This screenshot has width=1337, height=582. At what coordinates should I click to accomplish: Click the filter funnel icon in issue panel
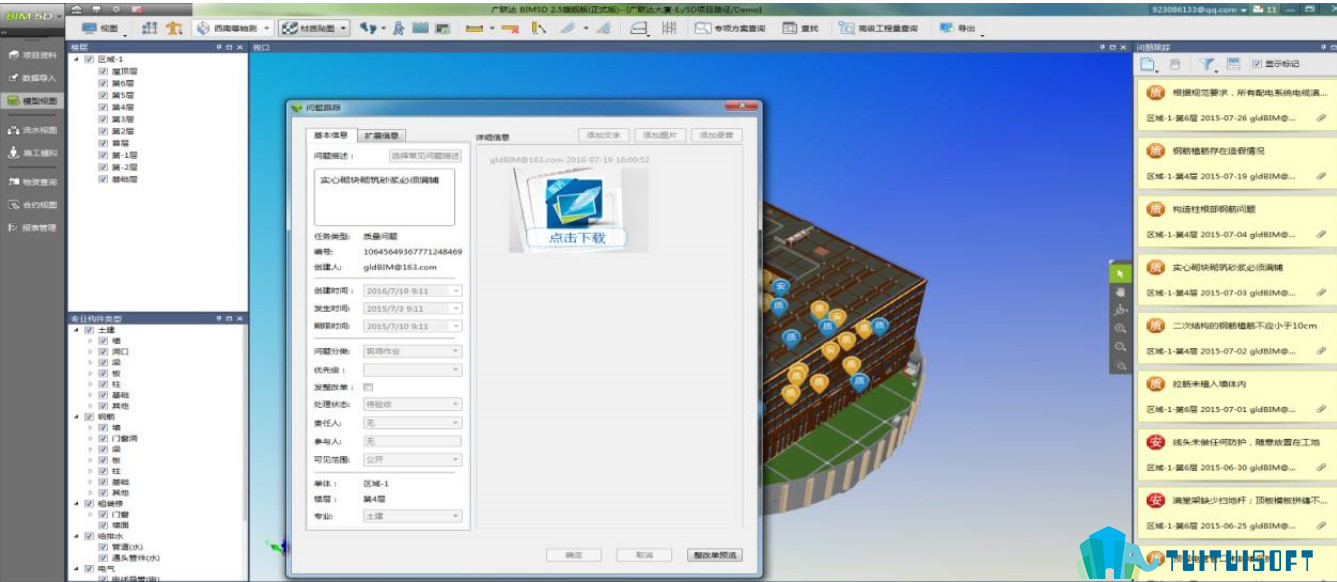pos(1207,64)
